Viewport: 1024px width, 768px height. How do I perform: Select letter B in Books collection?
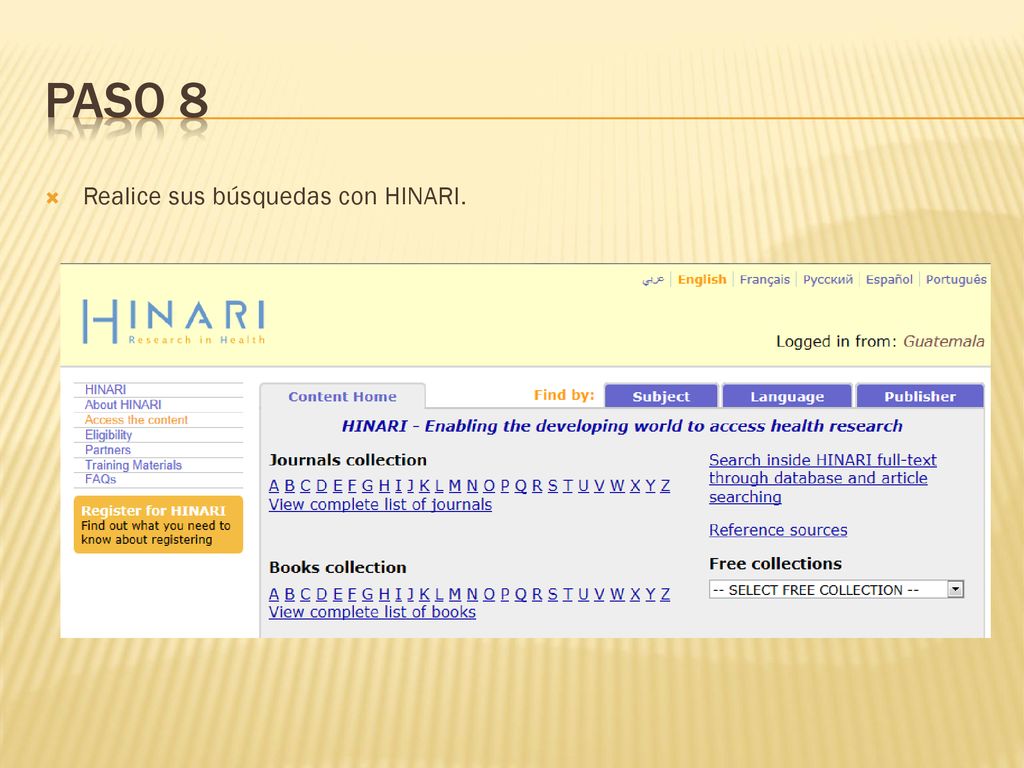289,594
